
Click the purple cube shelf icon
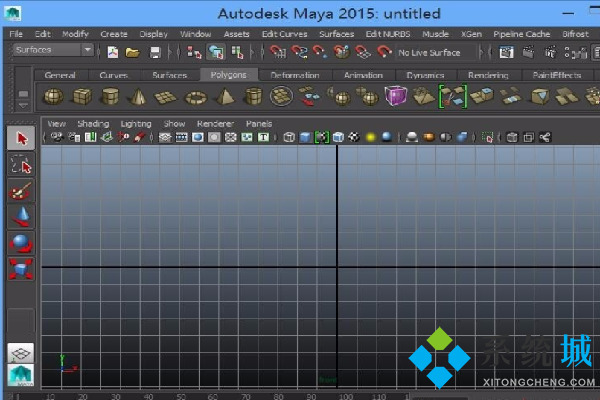(397, 96)
